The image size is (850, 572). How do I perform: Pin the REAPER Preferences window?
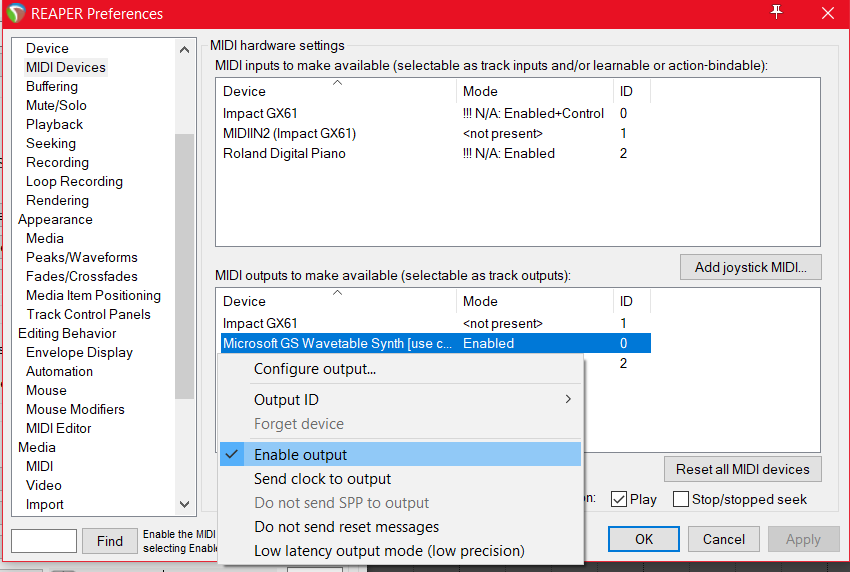click(776, 12)
